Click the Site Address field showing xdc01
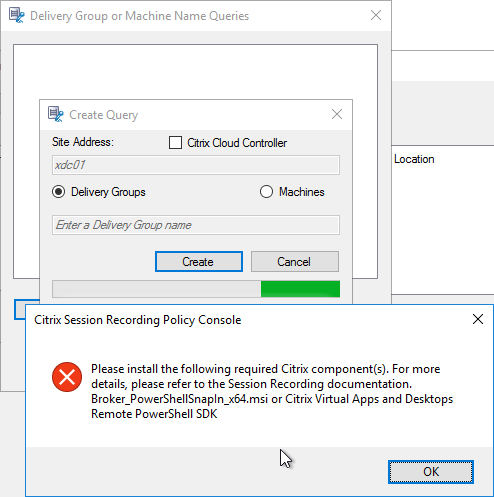Image resolution: width=494 pixels, height=497 pixels. pos(196,165)
